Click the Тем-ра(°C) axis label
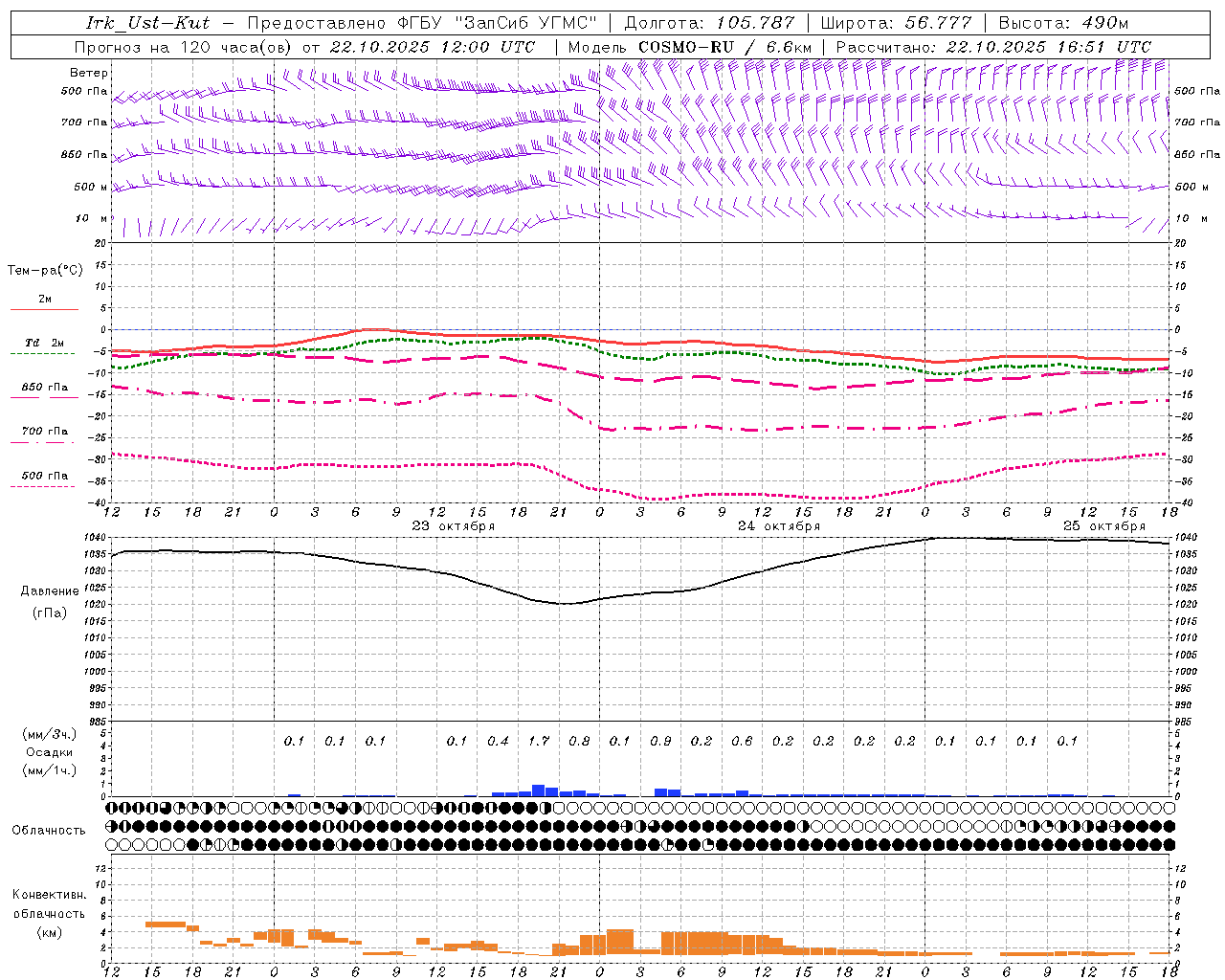 [x=45, y=271]
